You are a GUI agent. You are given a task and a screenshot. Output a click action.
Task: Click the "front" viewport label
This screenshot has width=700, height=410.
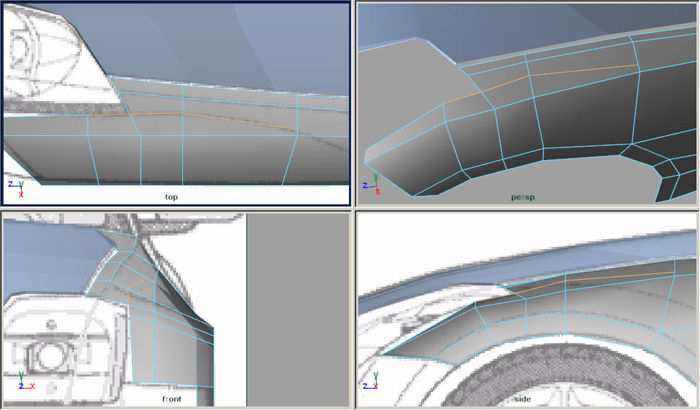point(172,398)
